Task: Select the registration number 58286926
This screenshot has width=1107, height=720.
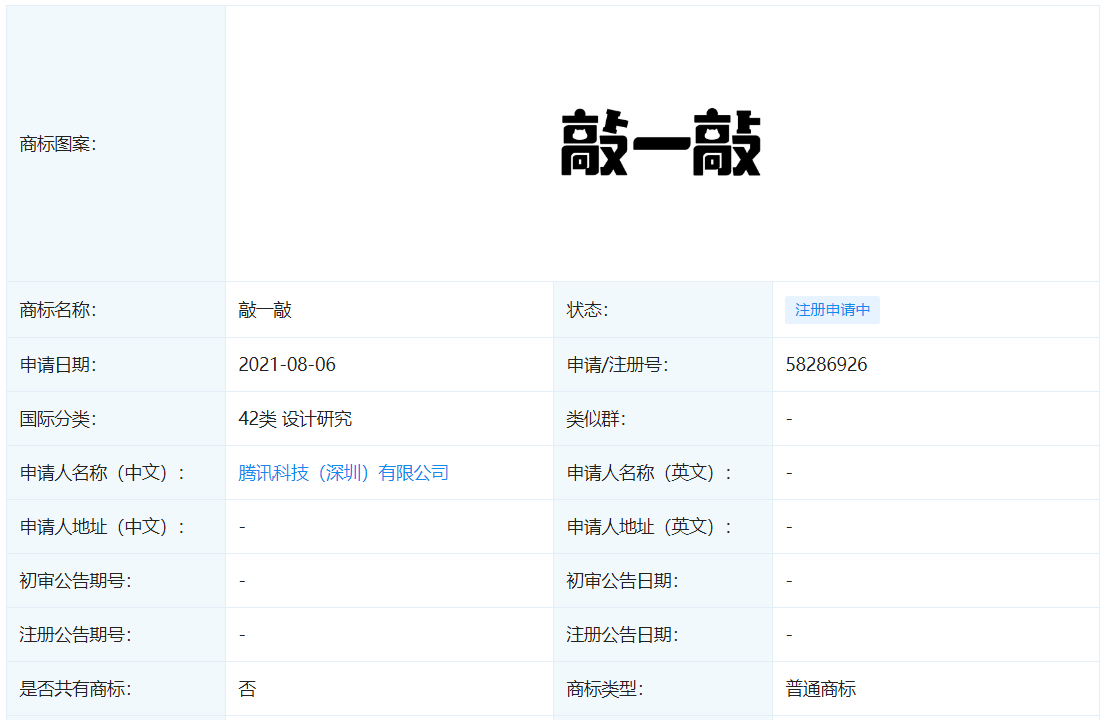Action: (x=826, y=364)
